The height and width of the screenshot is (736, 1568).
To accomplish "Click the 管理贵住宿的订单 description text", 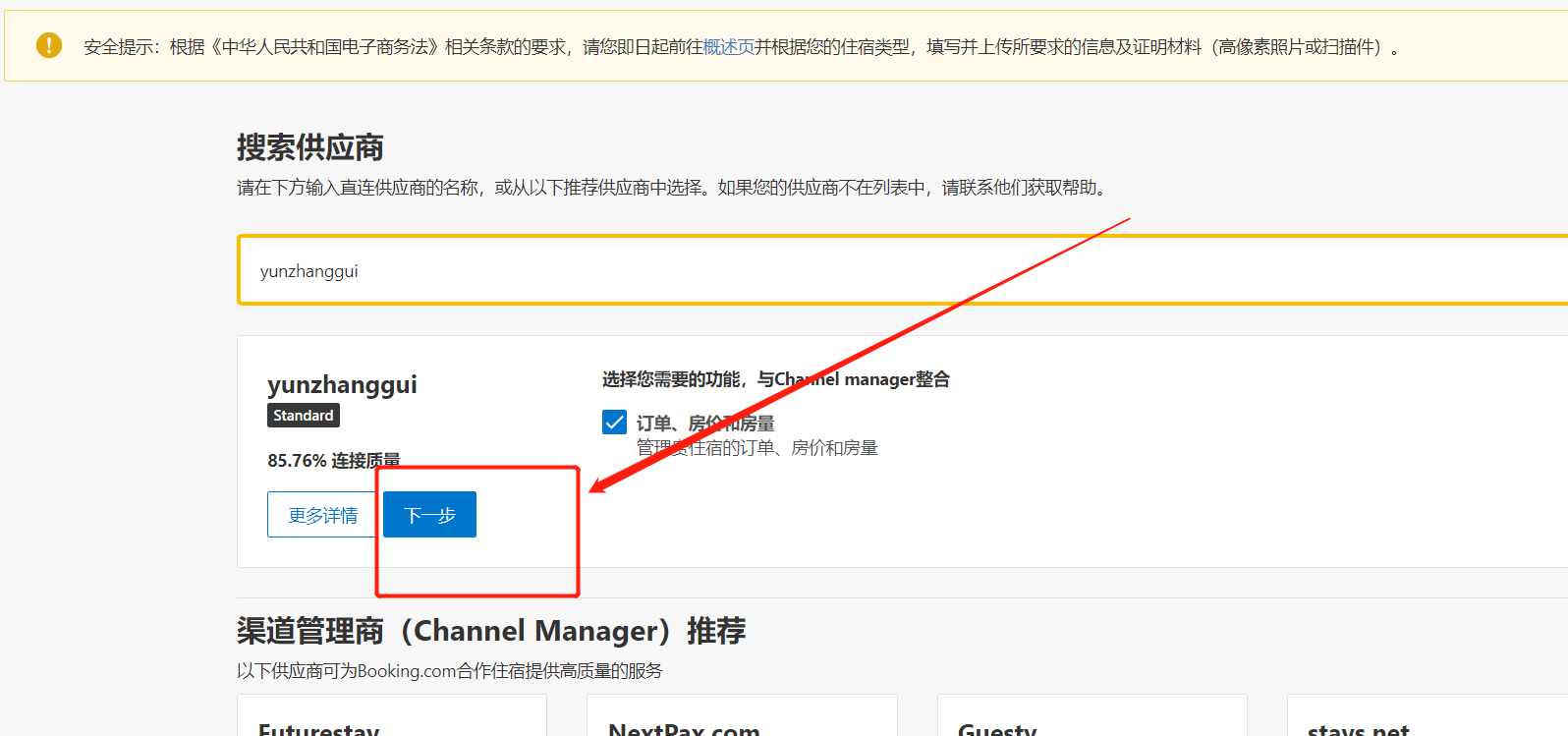I will [x=756, y=448].
